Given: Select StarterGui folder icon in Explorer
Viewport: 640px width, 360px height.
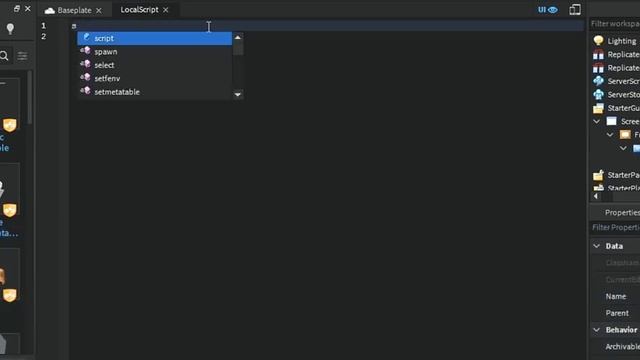Looking at the screenshot, I should (x=598, y=108).
